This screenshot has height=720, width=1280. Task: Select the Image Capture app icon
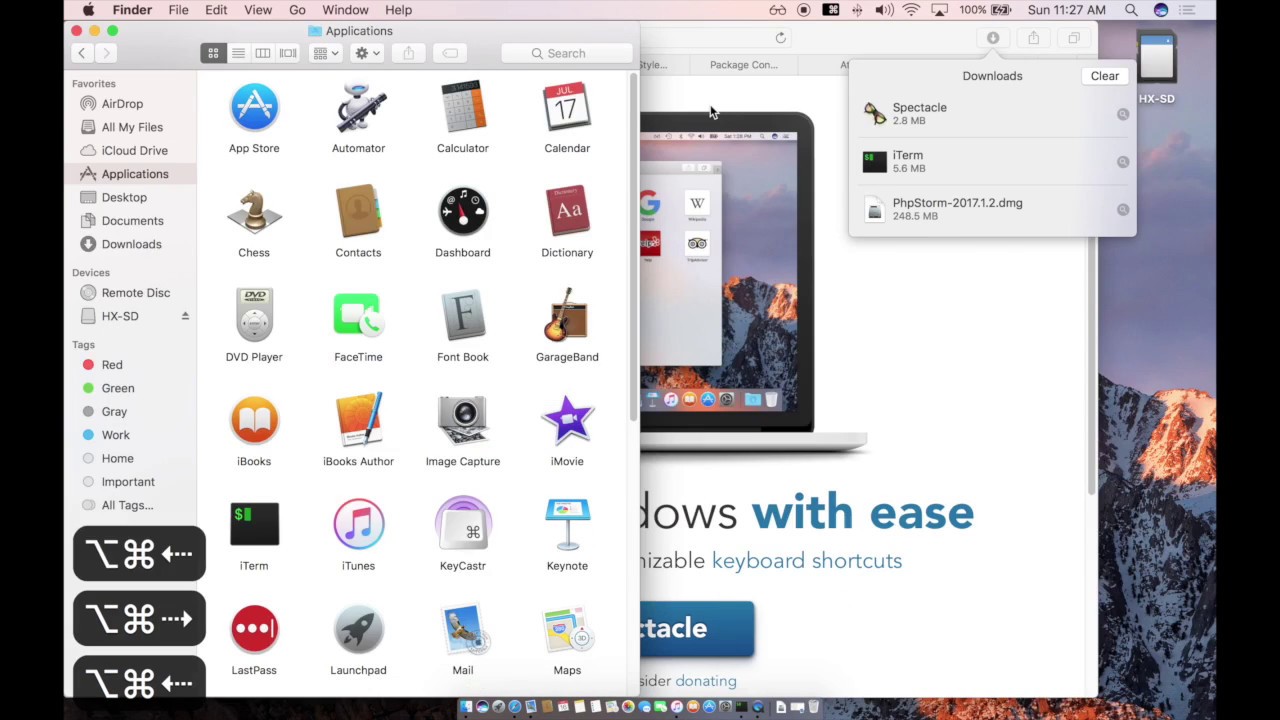[x=462, y=421]
